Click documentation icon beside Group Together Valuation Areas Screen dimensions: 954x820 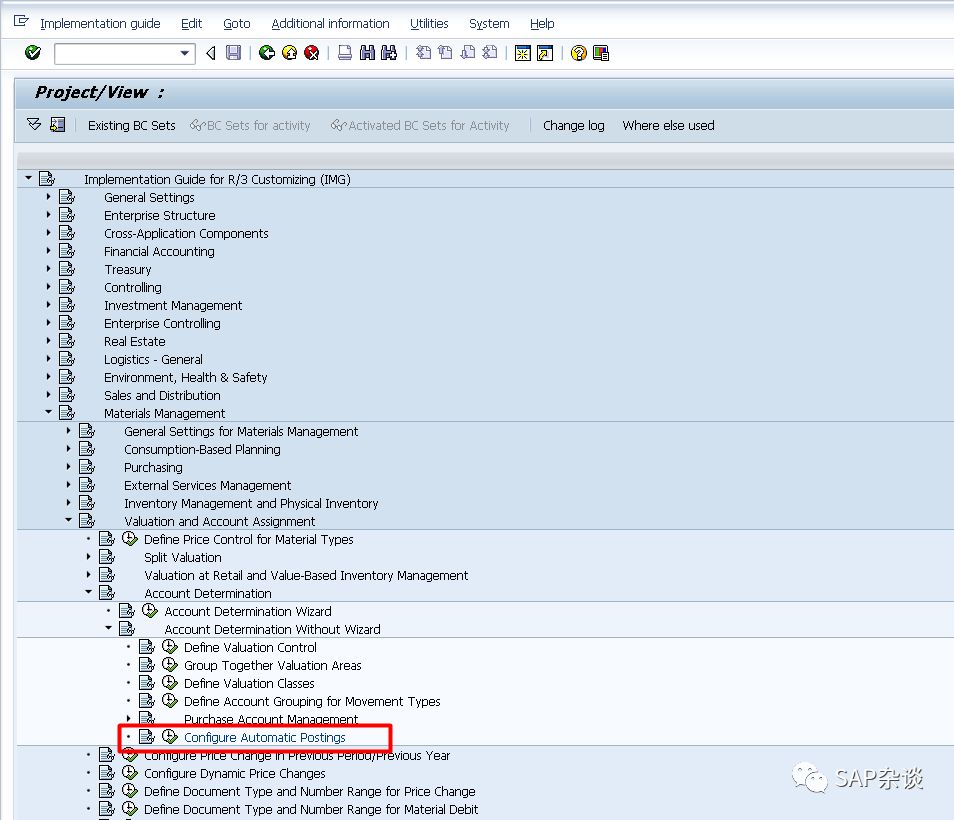click(147, 665)
